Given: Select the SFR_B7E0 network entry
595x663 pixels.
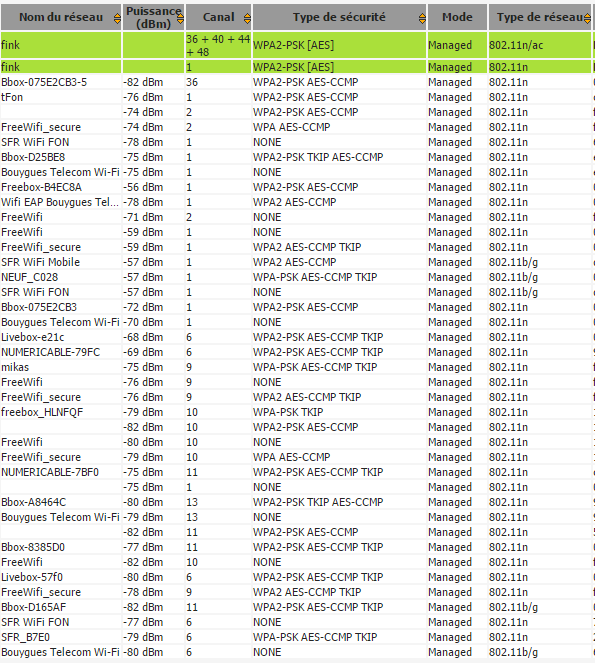Looking at the screenshot, I should [297, 637].
